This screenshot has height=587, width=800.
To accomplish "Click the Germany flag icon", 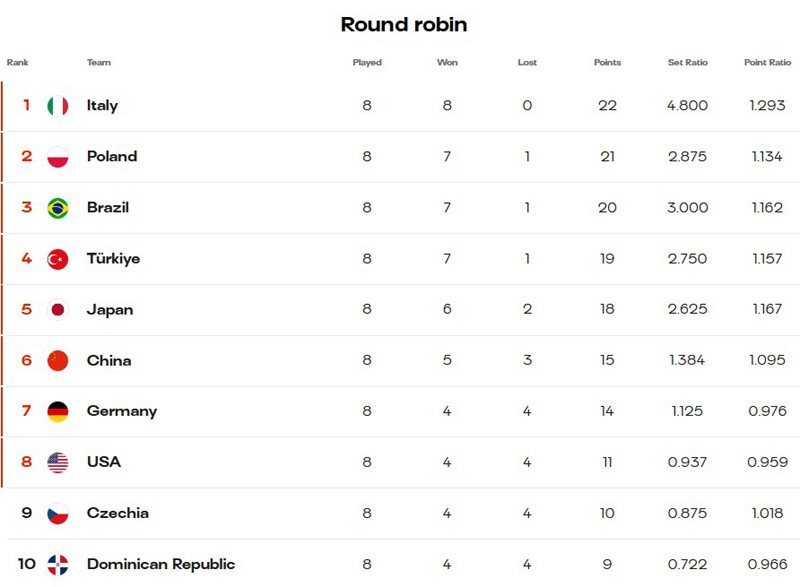I will [58, 412].
